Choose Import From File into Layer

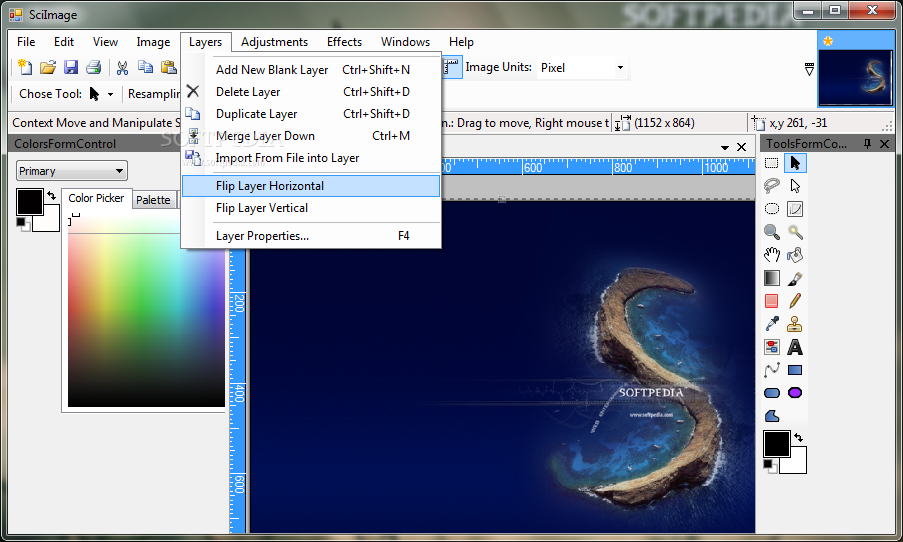pyautogui.click(x=311, y=158)
